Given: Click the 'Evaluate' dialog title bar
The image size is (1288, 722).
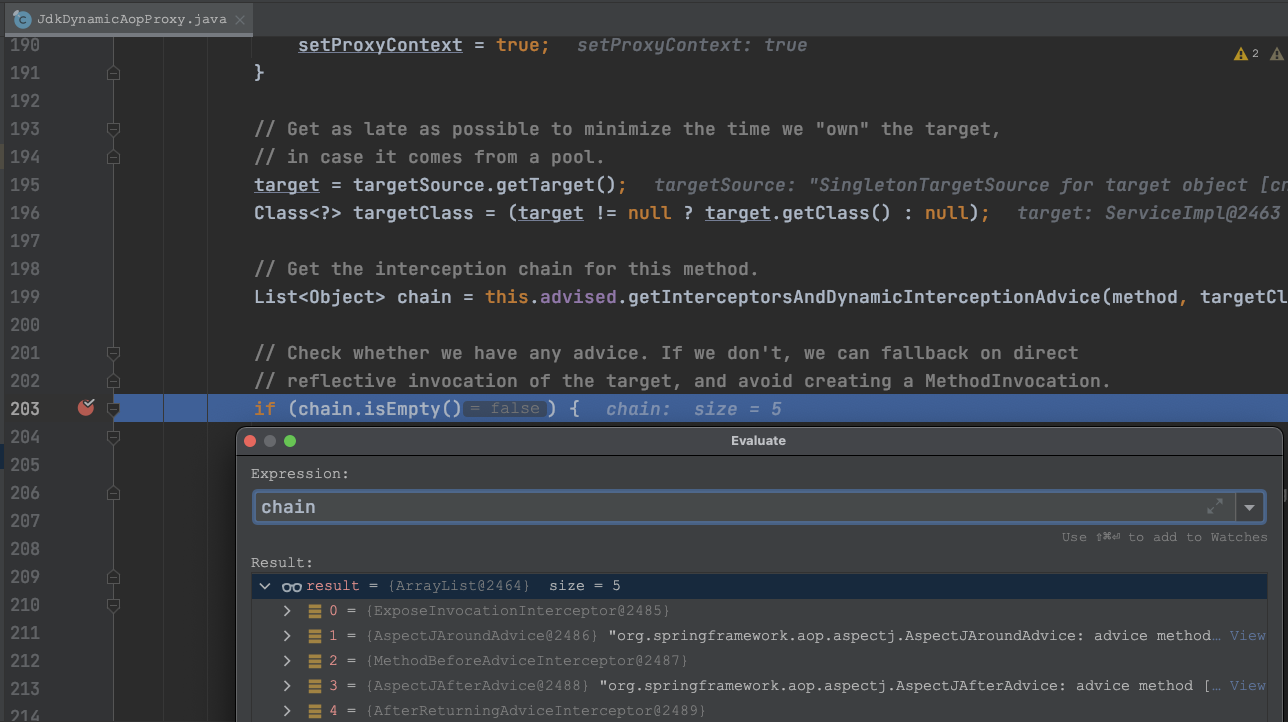Looking at the screenshot, I should tap(759, 440).
